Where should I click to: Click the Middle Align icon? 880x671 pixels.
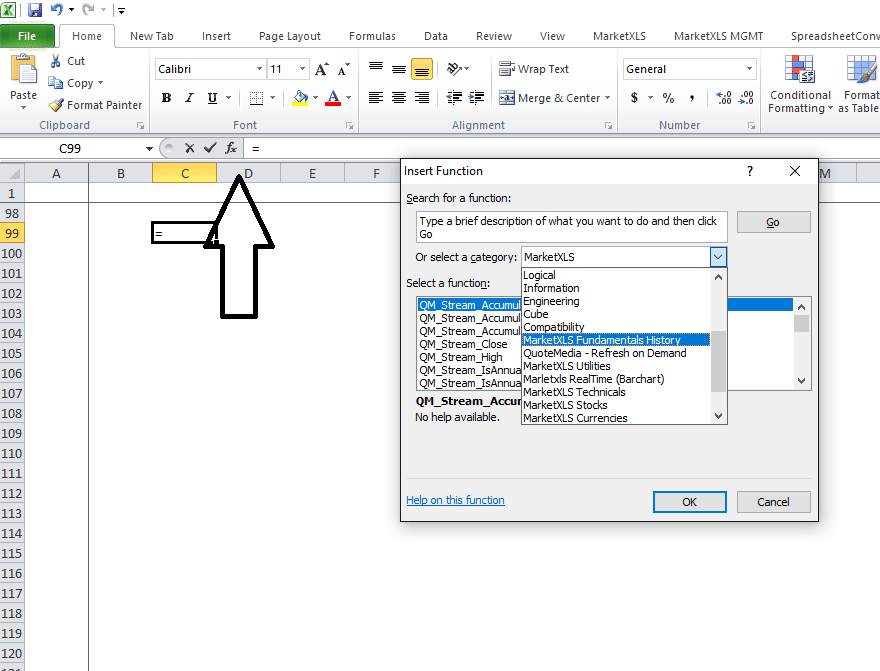pyautogui.click(x=399, y=68)
